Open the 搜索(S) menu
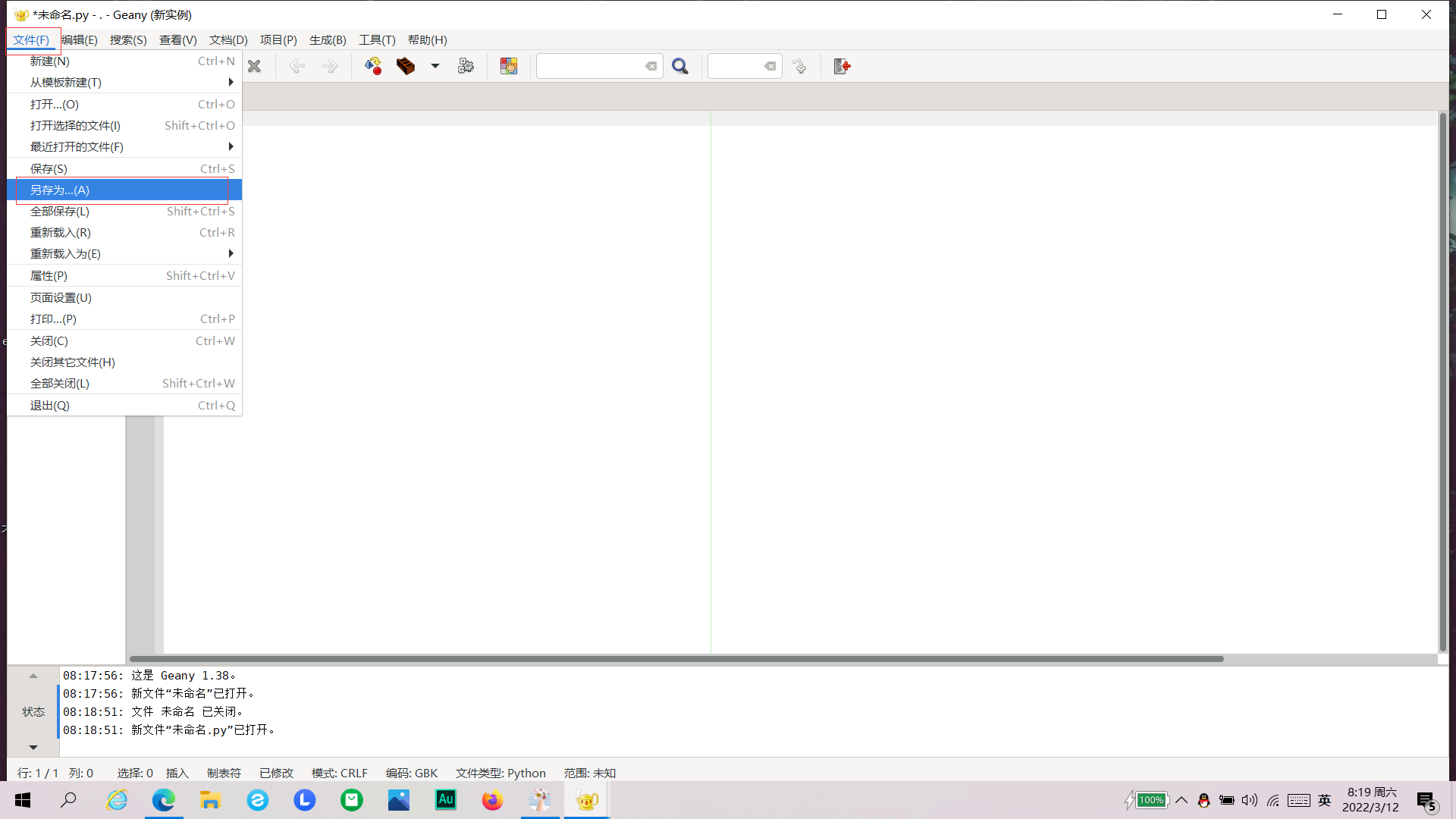Image resolution: width=1456 pixels, height=819 pixels. pos(128,39)
